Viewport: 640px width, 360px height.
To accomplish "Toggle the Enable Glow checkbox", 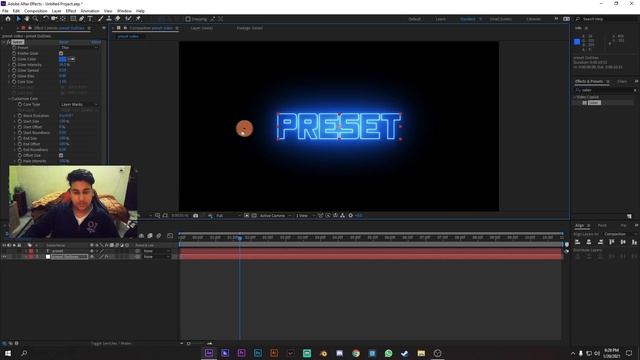I will tap(61, 53).
